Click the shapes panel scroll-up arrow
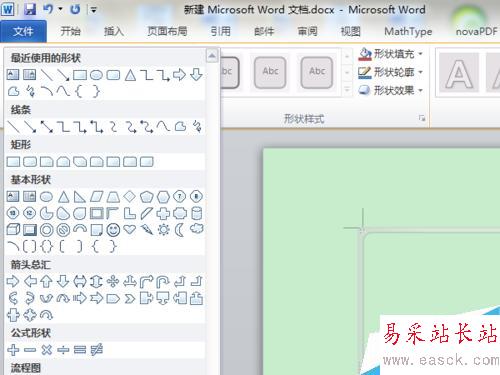Image resolution: width=500 pixels, height=375 pixels. point(212,55)
